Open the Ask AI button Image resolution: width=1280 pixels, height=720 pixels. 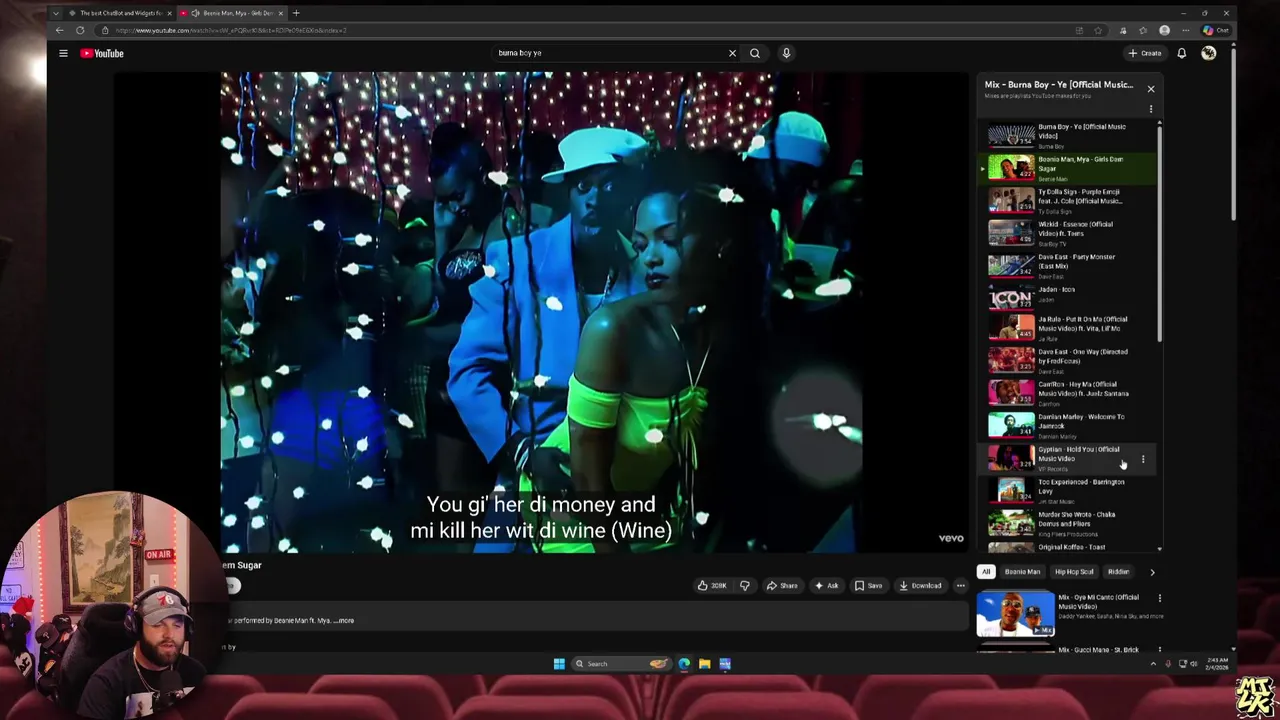pos(826,585)
